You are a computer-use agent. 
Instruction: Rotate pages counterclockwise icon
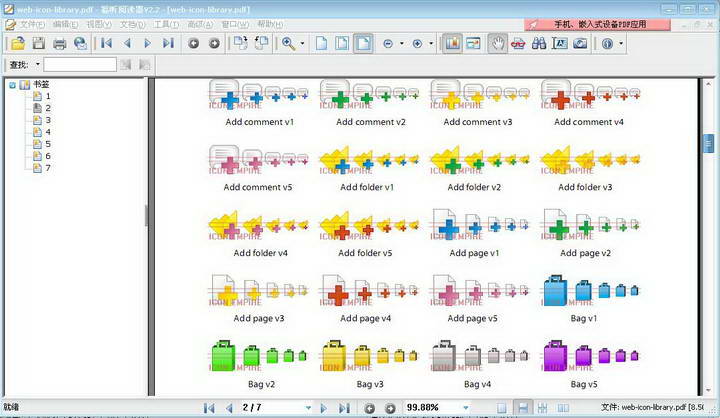click(x=261, y=43)
